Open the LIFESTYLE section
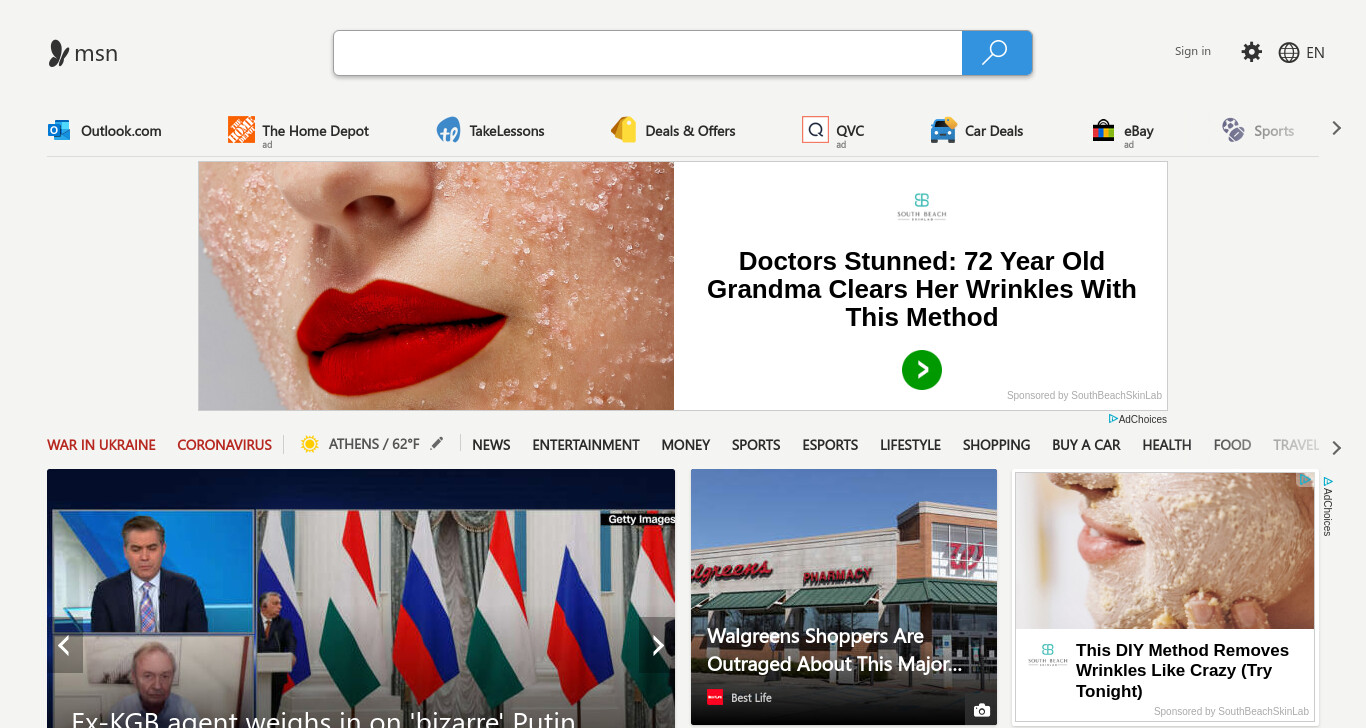Screen dimensions: 1366x728 911,445
